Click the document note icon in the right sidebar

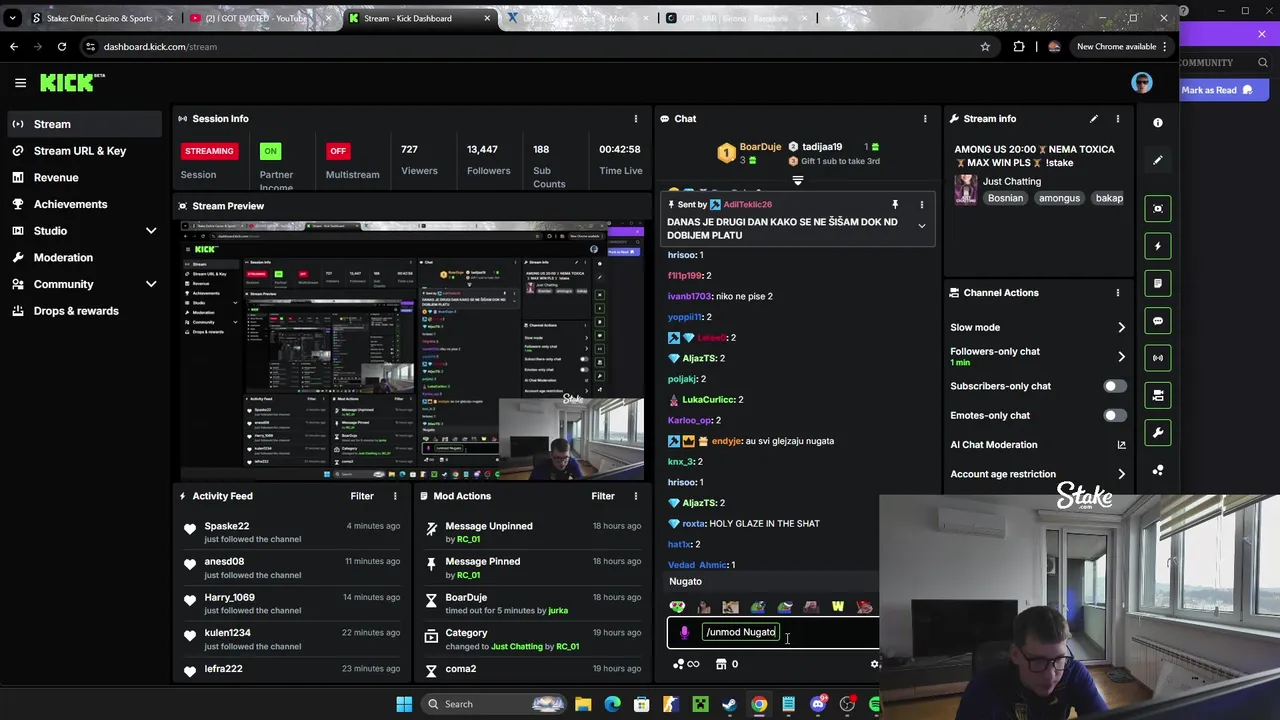(1158, 283)
